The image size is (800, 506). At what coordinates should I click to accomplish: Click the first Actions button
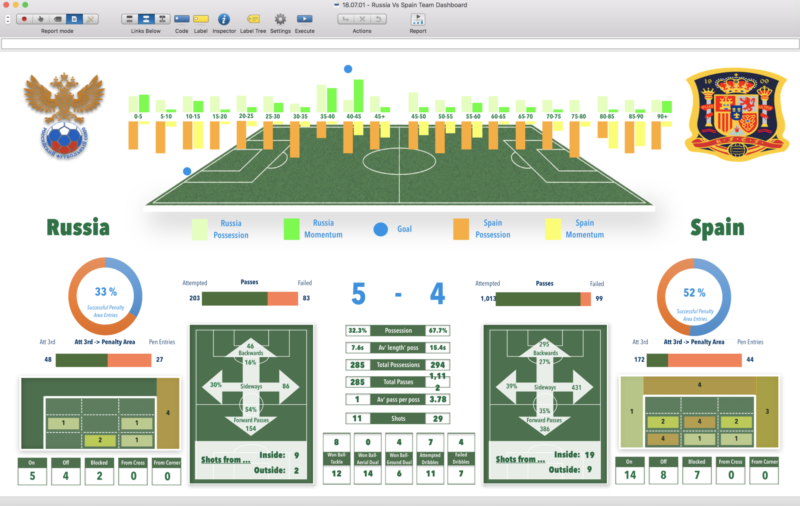tap(345, 19)
